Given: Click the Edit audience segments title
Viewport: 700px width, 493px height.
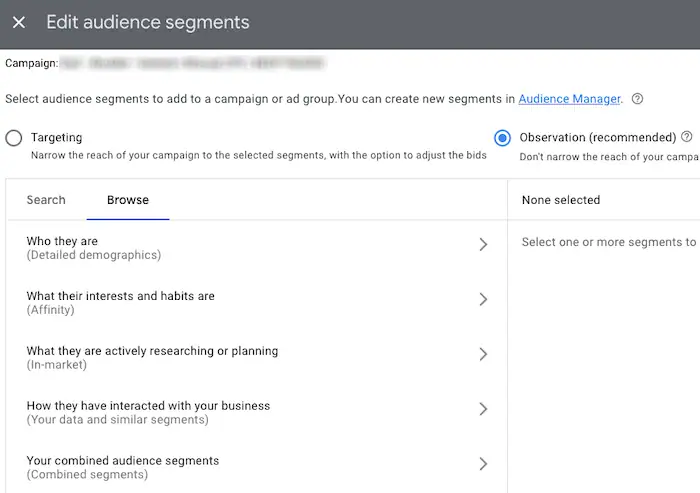Looking at the screenshot, I should tap(148, 22).
